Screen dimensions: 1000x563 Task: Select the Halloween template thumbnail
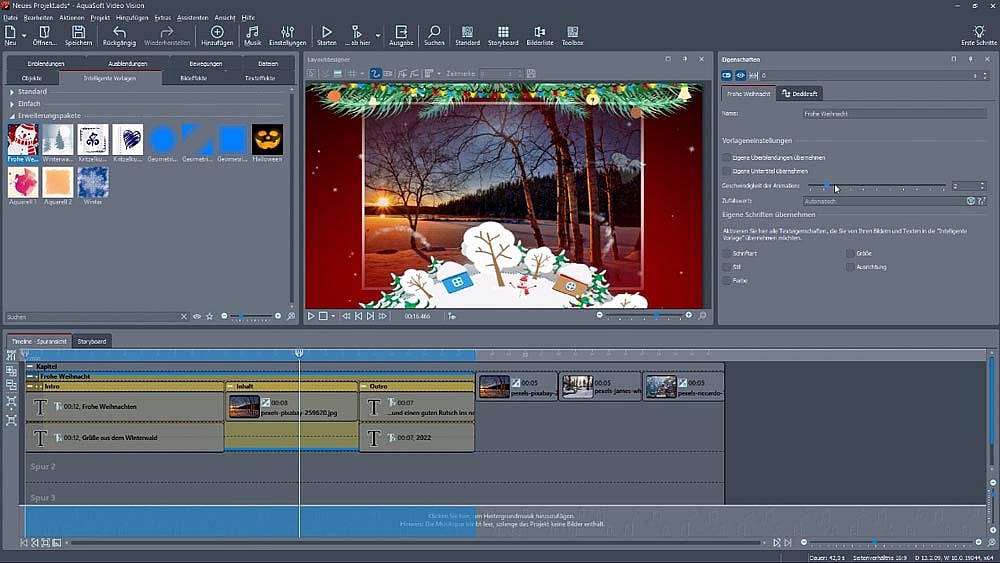(x=267, y=141)
